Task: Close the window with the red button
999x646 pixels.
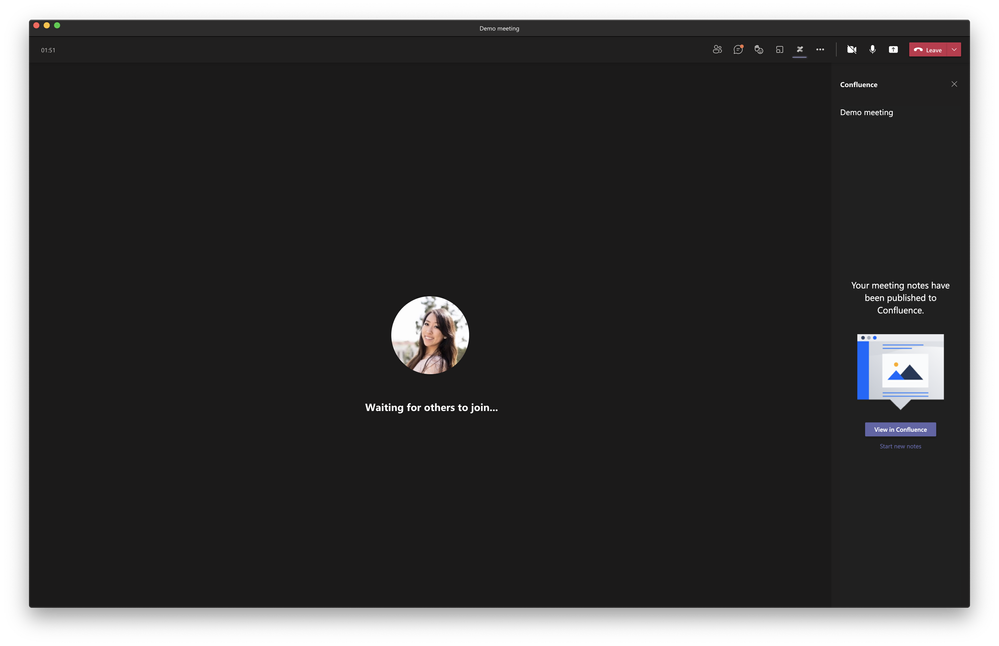Action: pos(36,25)
